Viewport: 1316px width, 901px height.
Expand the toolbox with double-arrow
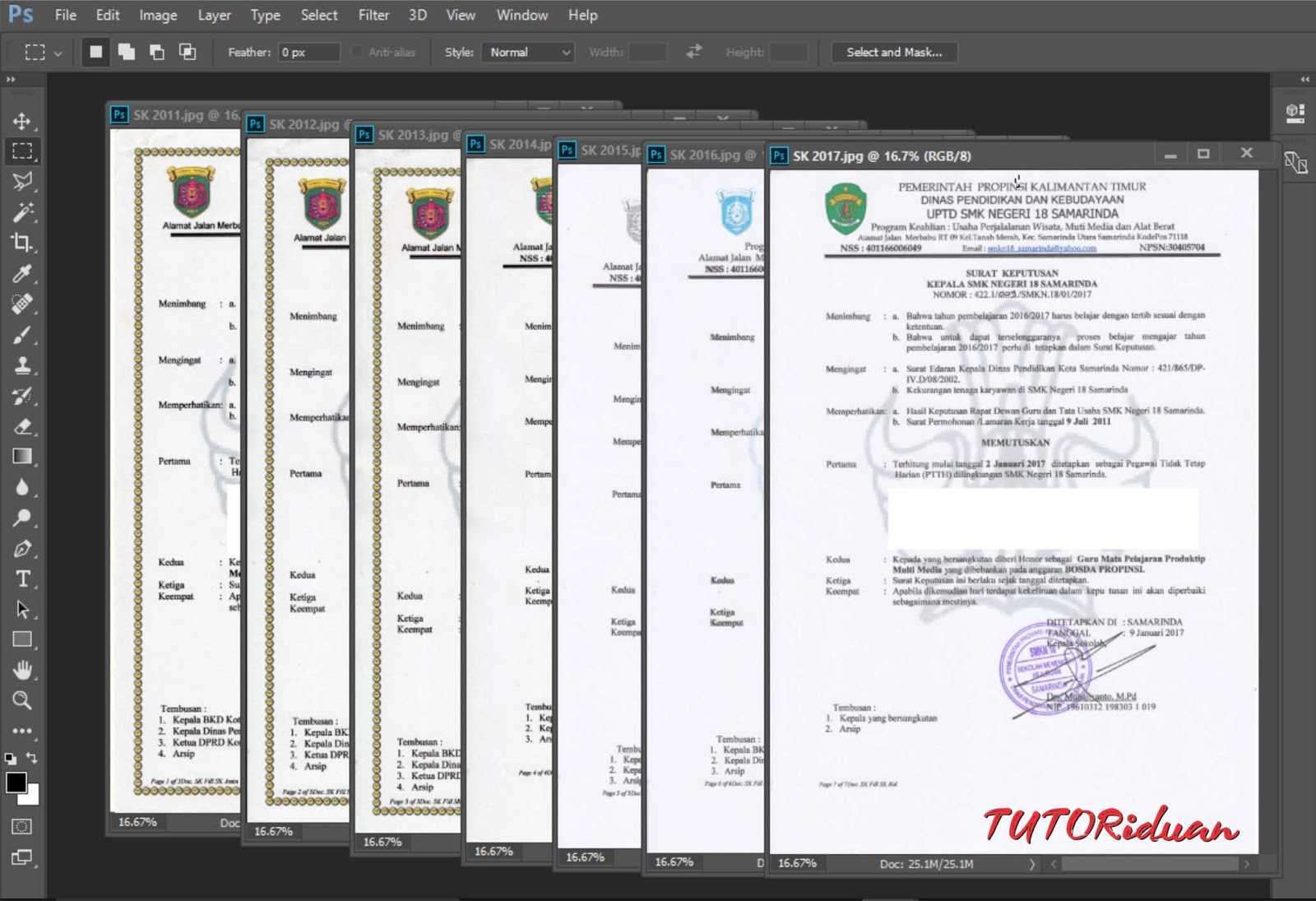[x=11, y=80]
